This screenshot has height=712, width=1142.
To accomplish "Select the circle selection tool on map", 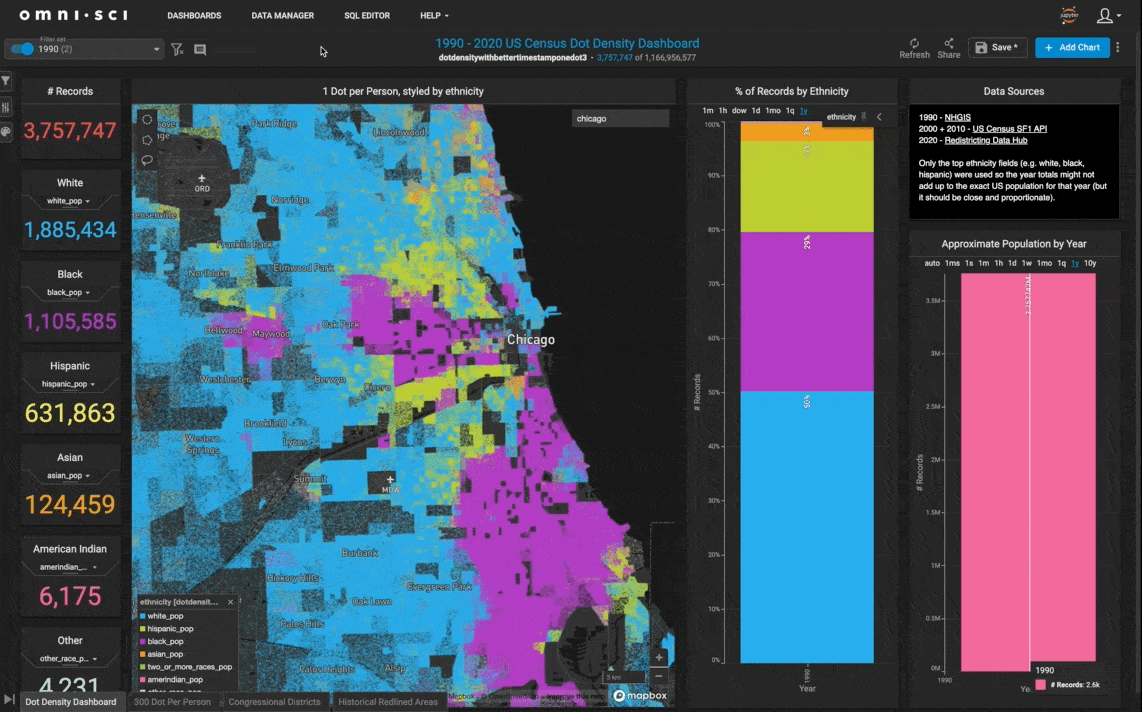I will (147, 119).
